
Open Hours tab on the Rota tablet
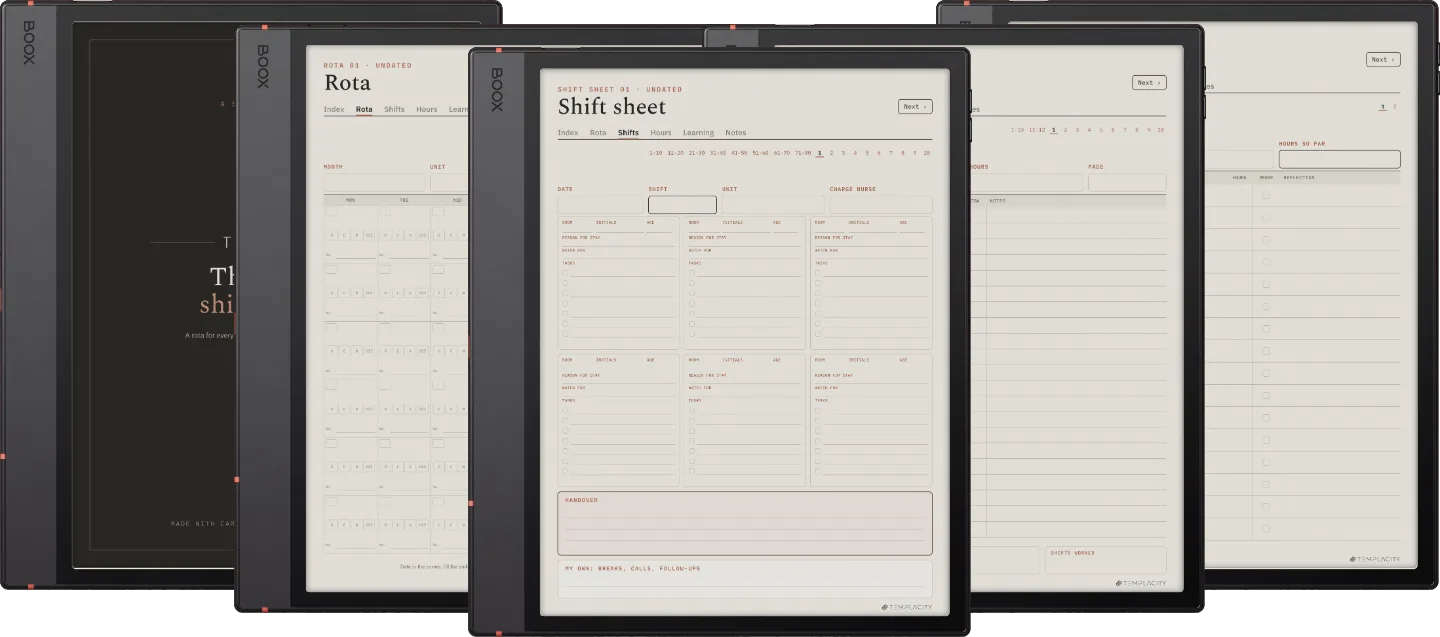click(x=427, y=109)
